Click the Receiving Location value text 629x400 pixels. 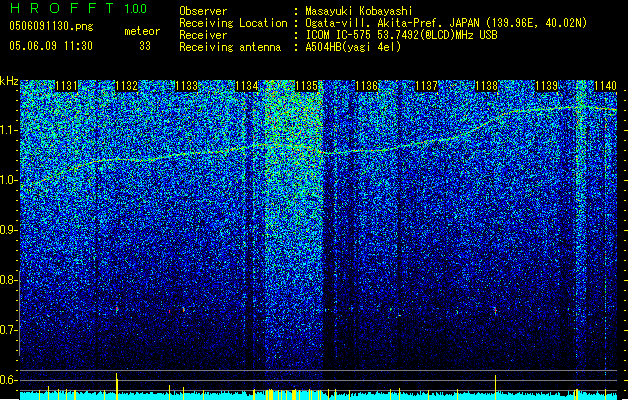click(446, 23)
